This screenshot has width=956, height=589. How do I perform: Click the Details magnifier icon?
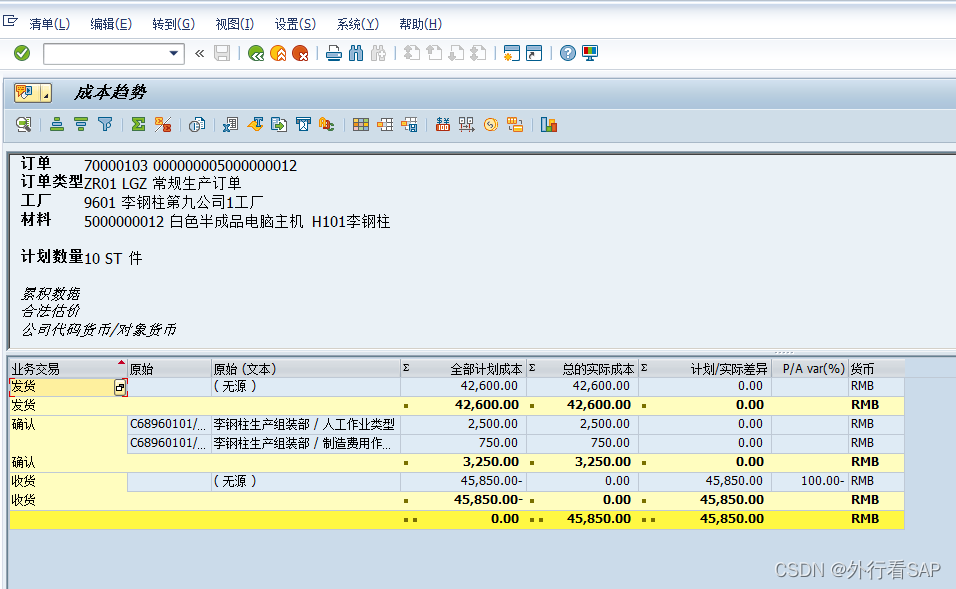coord(22,125)
